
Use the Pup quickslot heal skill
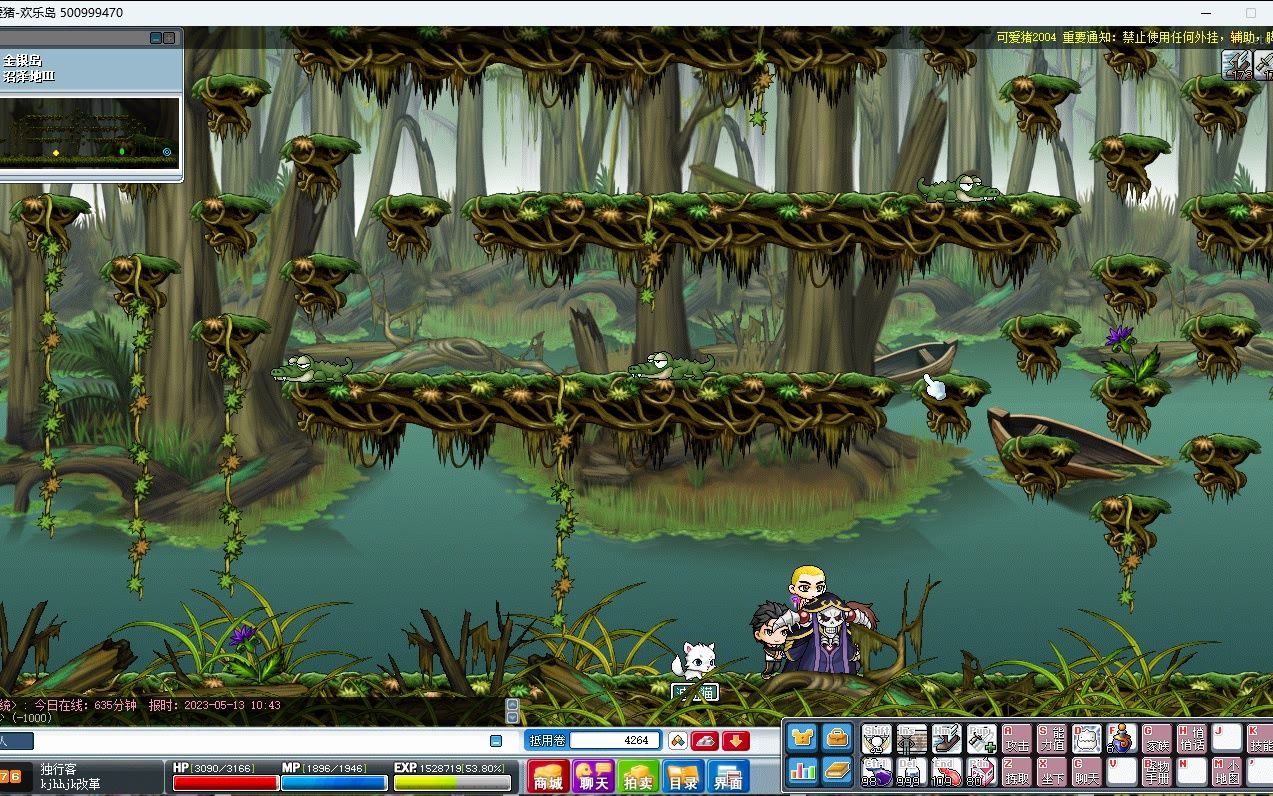click(x=982, y=739)
